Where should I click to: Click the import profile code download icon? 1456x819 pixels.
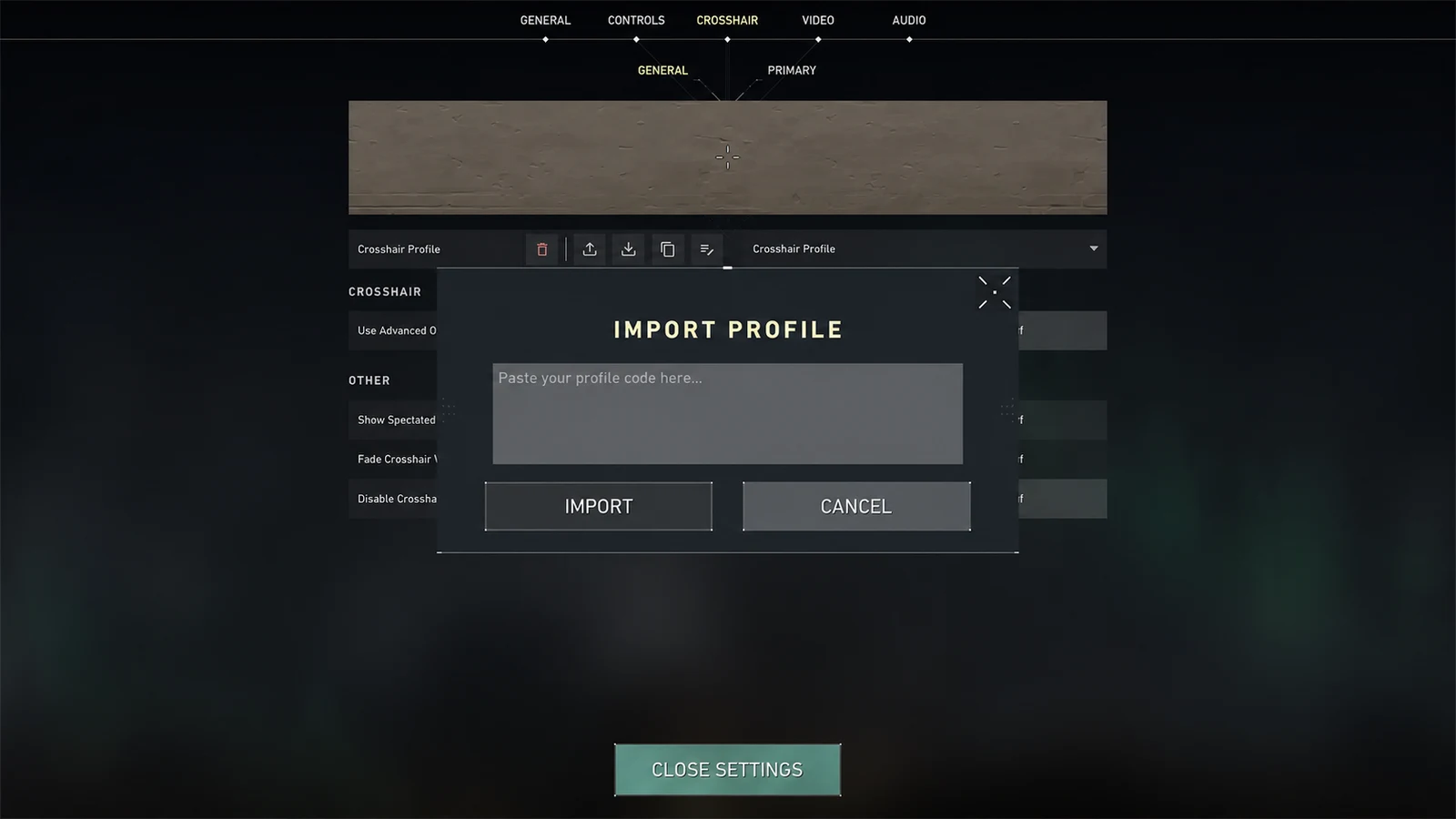tap(629, 249)
